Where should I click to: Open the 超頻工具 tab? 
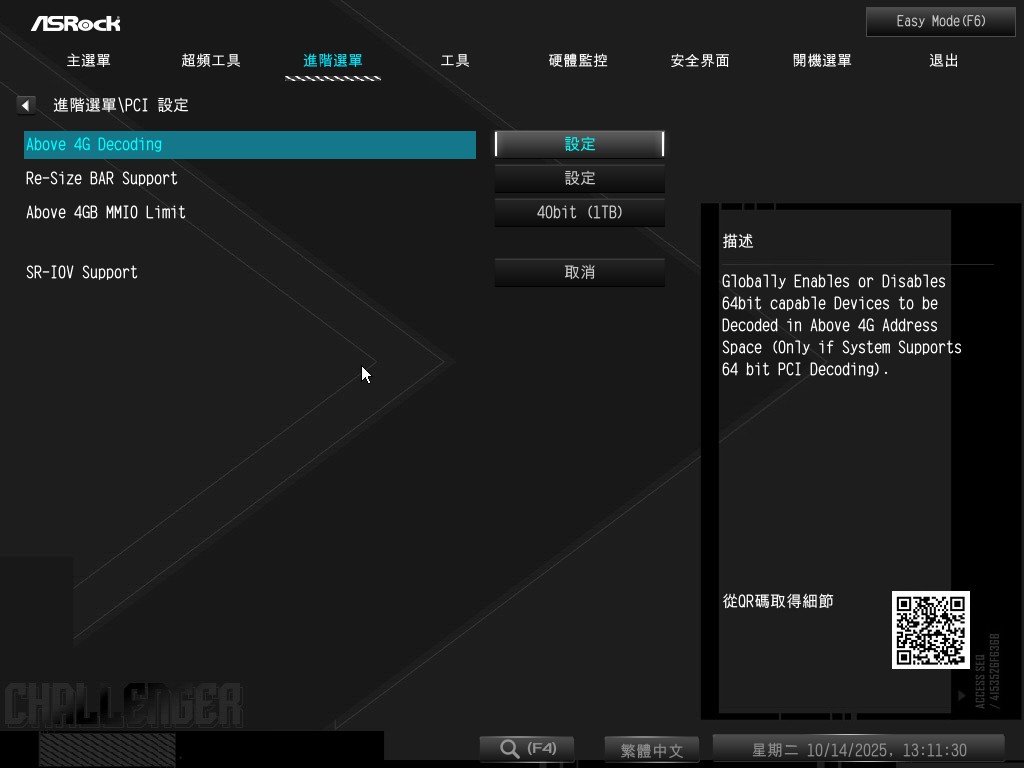pos(211,60)
